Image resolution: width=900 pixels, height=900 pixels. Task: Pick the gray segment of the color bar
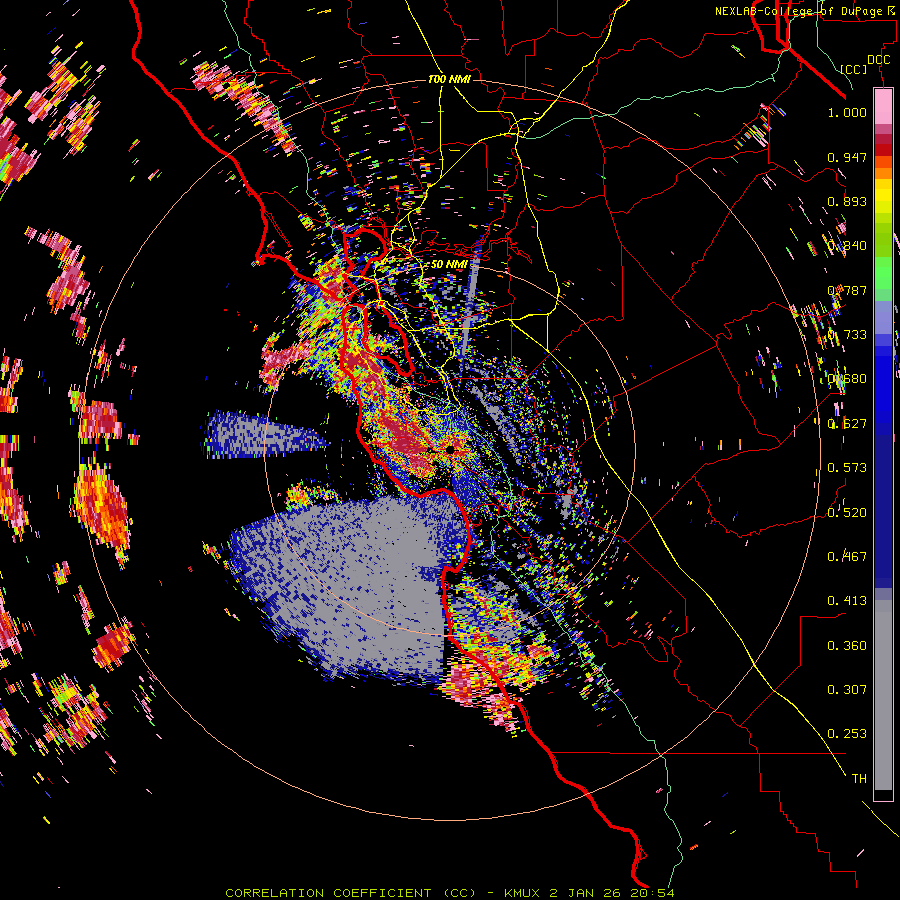point(883,695)
